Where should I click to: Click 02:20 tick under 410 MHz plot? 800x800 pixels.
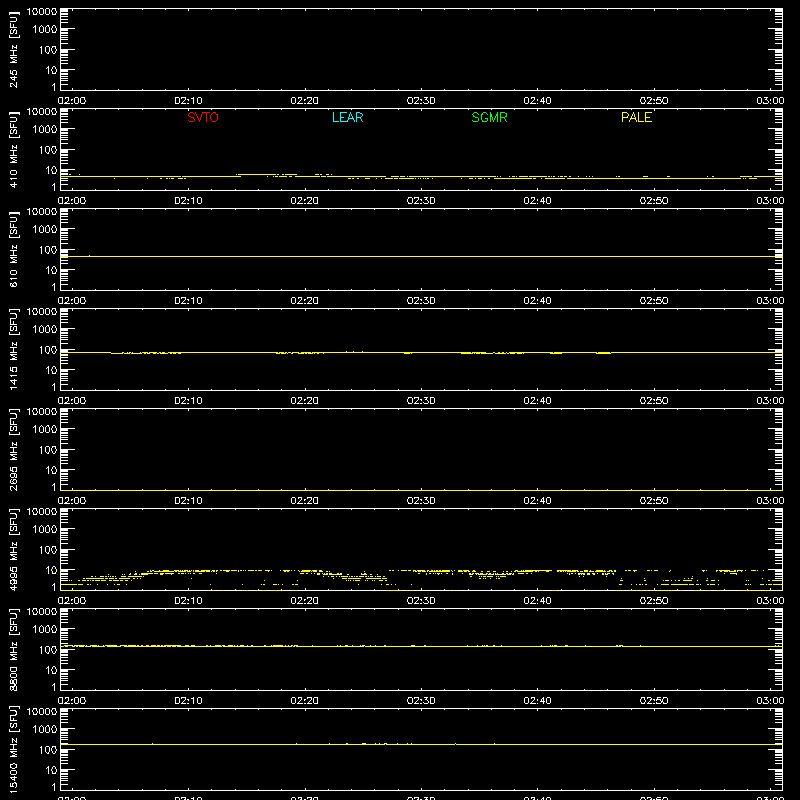click(x=305, y=201)
